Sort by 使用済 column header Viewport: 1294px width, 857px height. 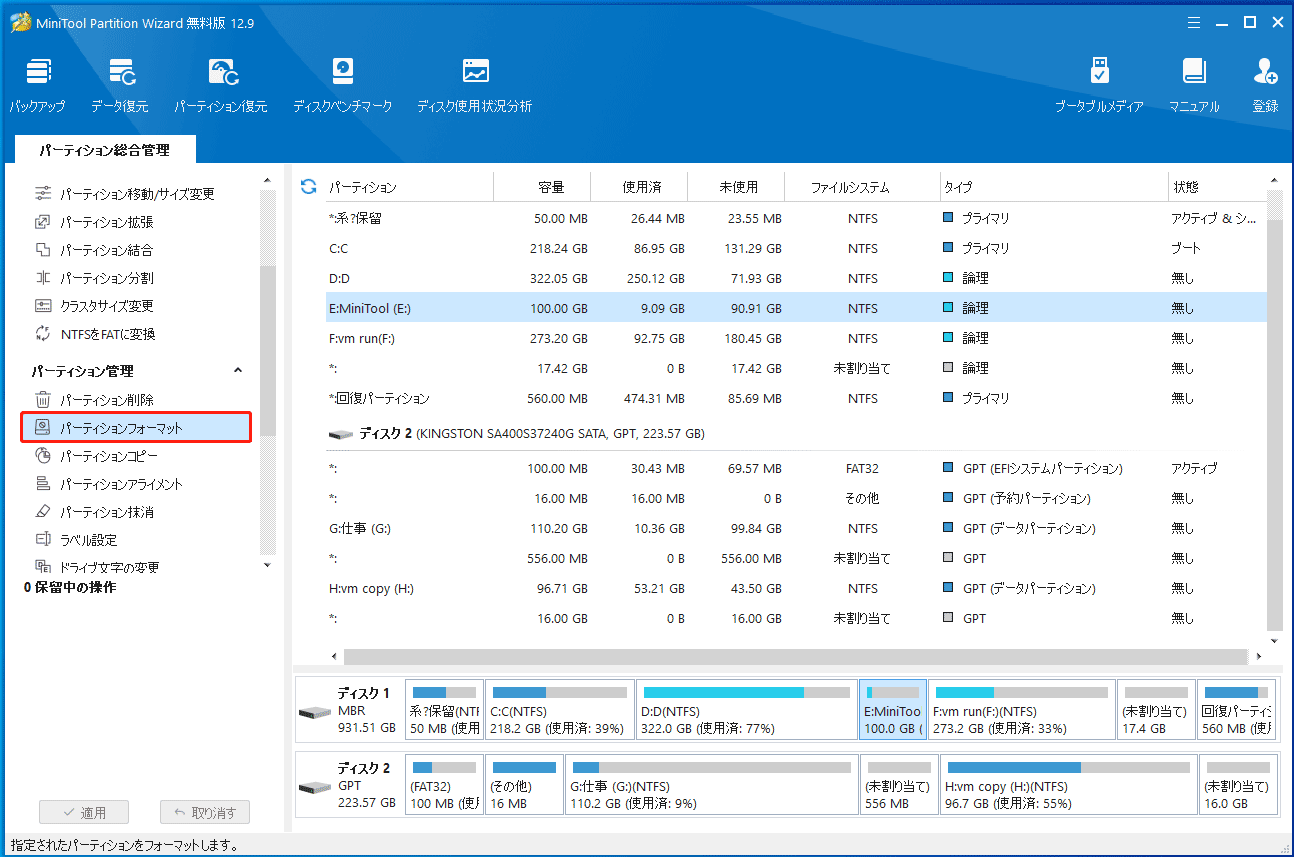(640, 187)
